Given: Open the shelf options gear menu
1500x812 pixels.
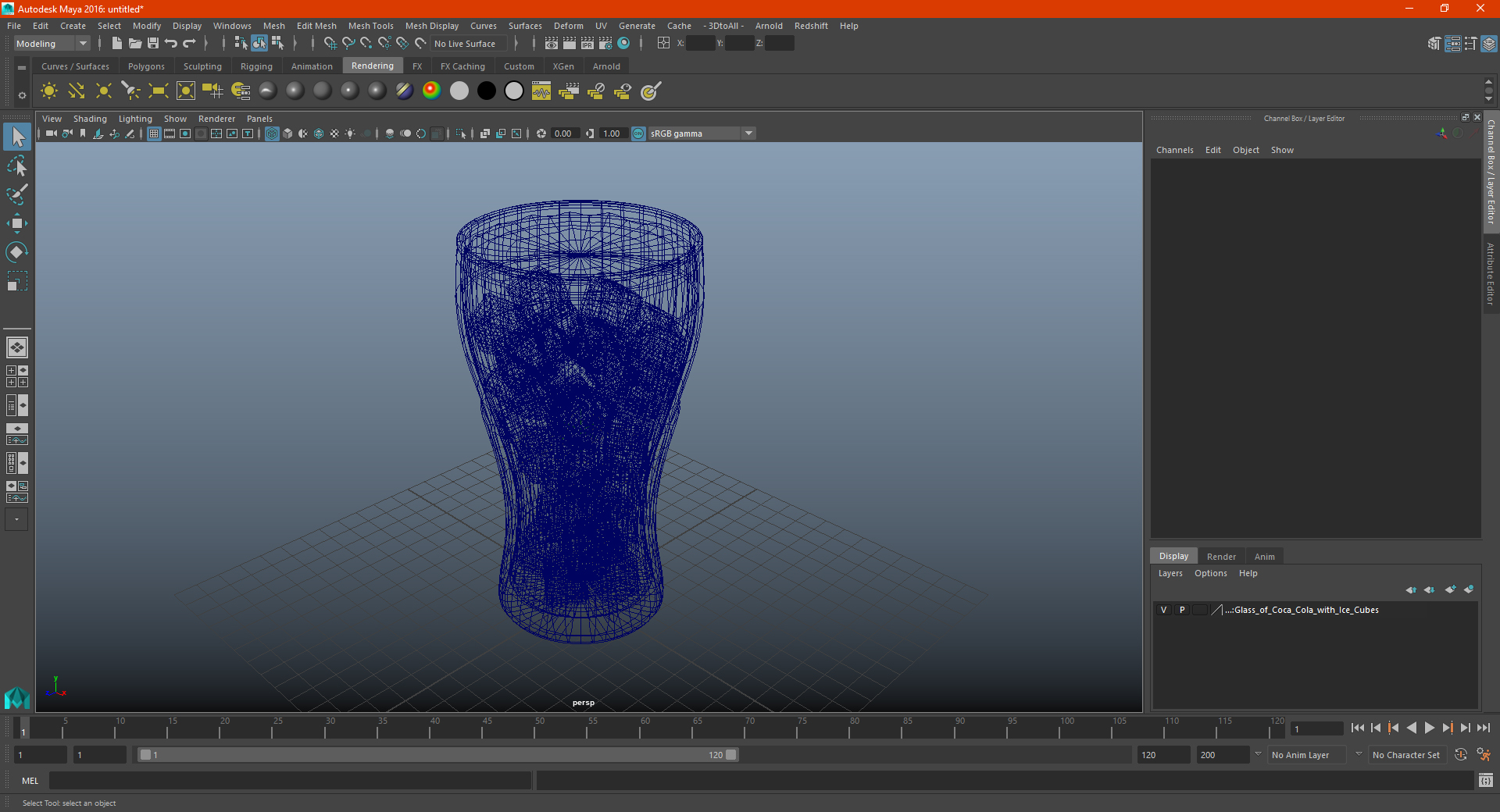Looking at the screenshot, I should pos(22,95).
